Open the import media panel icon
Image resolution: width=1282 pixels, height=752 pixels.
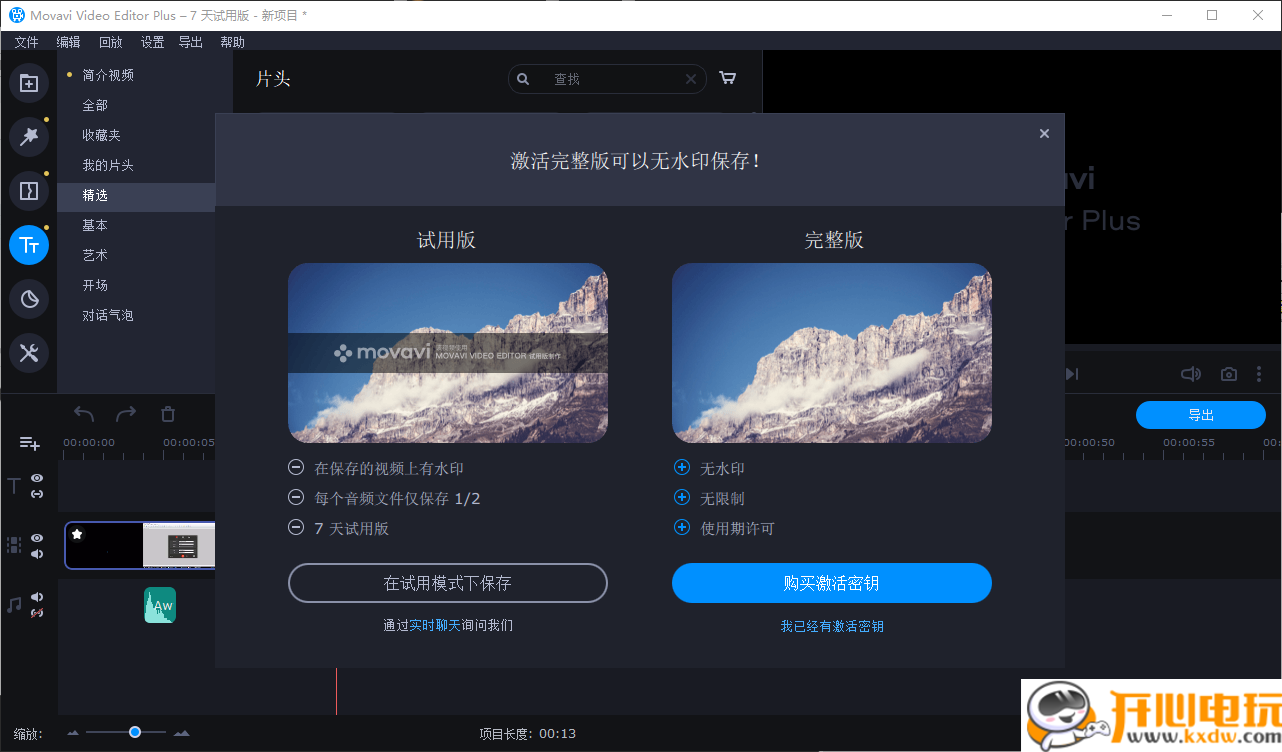pos(29,83)
